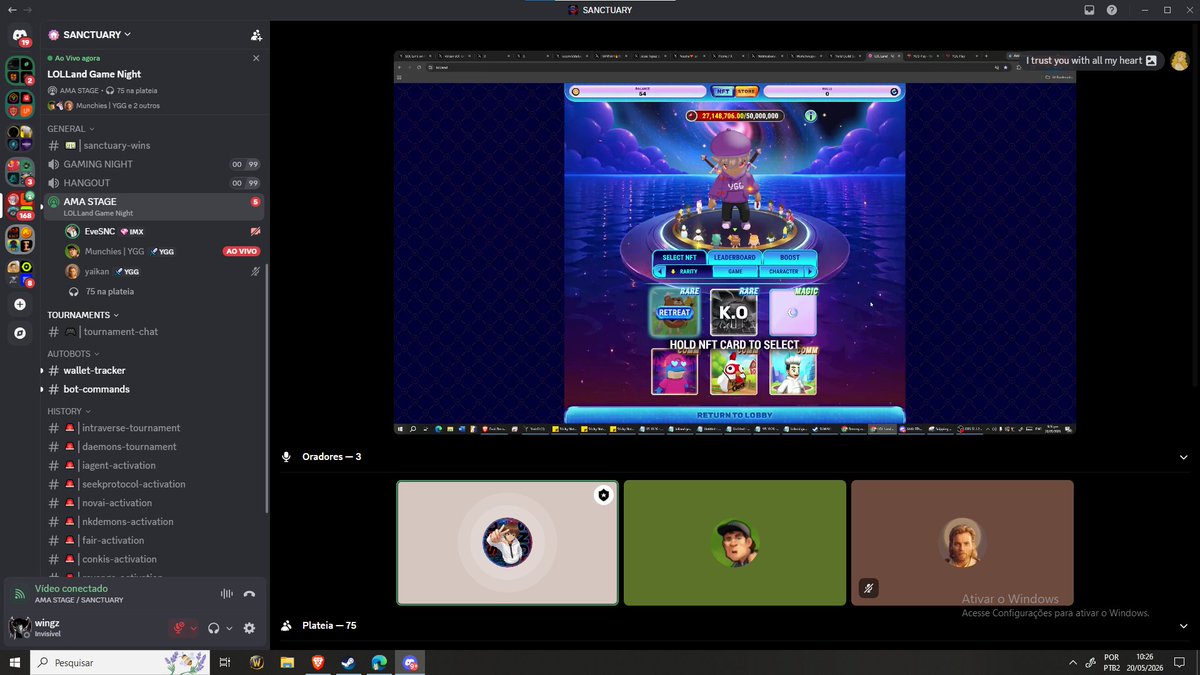Viewport: 1200px width, 675px height.
Task: Open the iagent-activation channel
Action: coord(154,465)
